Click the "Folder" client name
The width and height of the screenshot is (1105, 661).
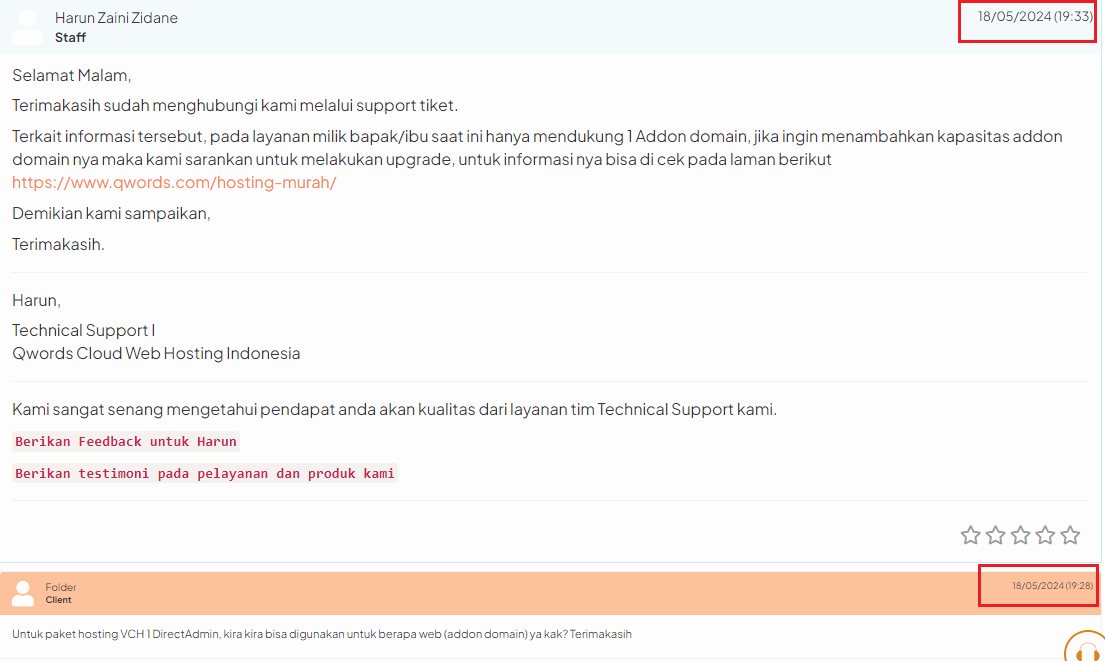[61, 587]
